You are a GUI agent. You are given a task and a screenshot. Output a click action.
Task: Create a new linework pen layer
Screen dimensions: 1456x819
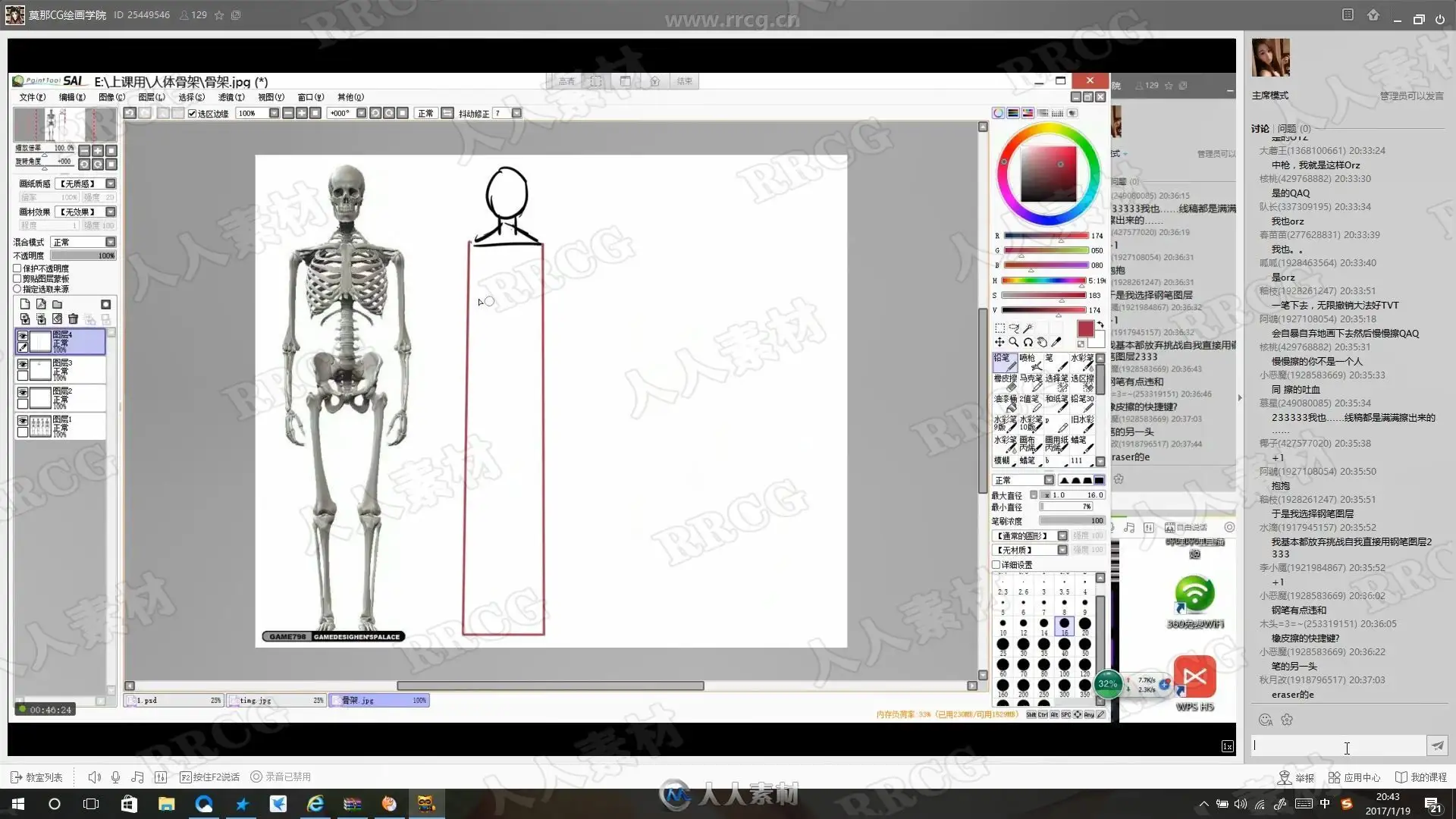41,304
